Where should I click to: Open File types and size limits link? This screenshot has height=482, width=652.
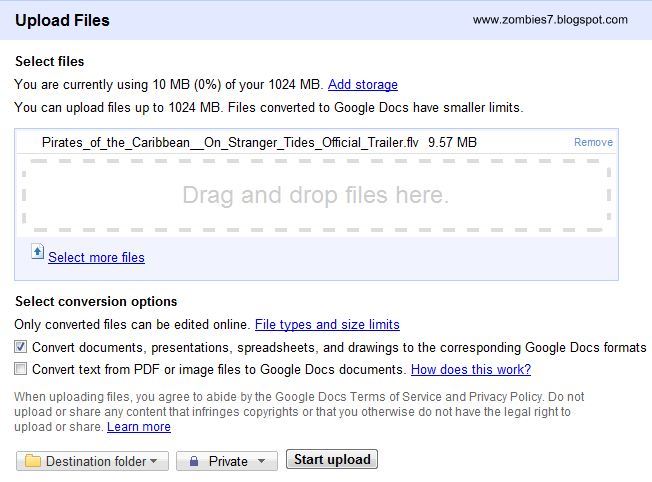pyautogui.click(x=327, y=324)
